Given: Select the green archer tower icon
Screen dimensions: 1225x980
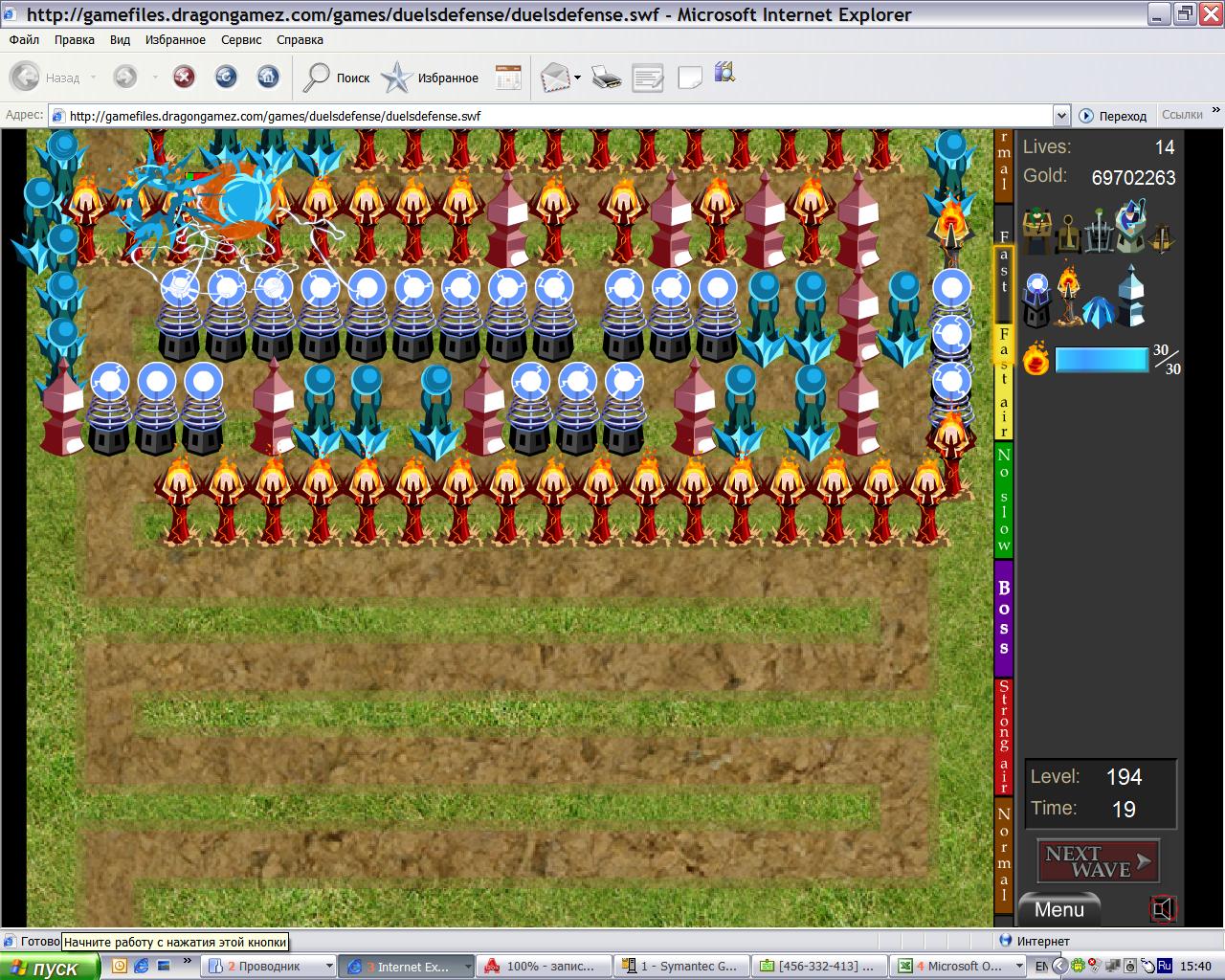Looking at the screenshot, I should (1037, 230).
